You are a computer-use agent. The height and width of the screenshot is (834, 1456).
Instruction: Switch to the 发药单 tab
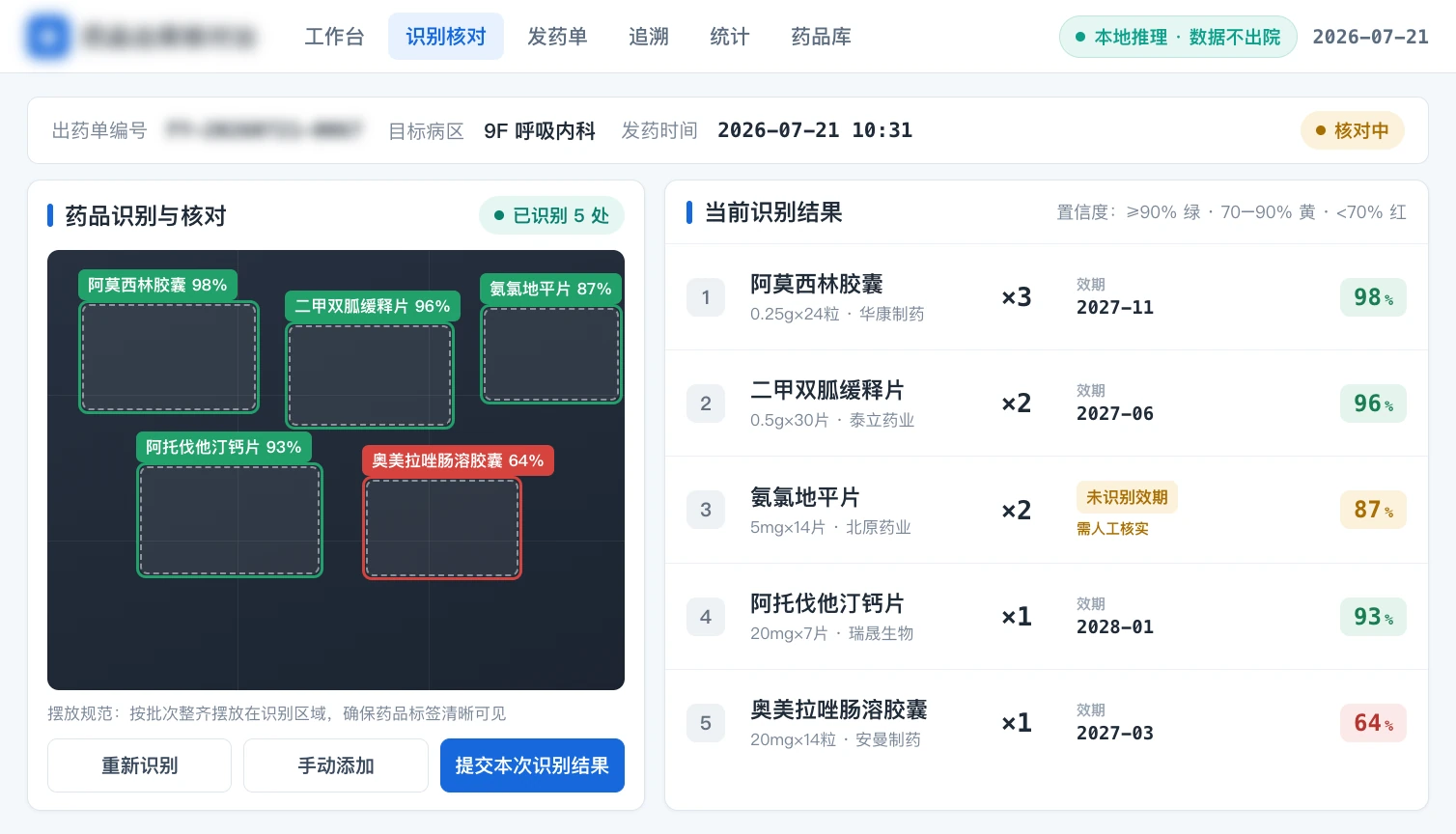pyautogui.click(x=557, y=37)
